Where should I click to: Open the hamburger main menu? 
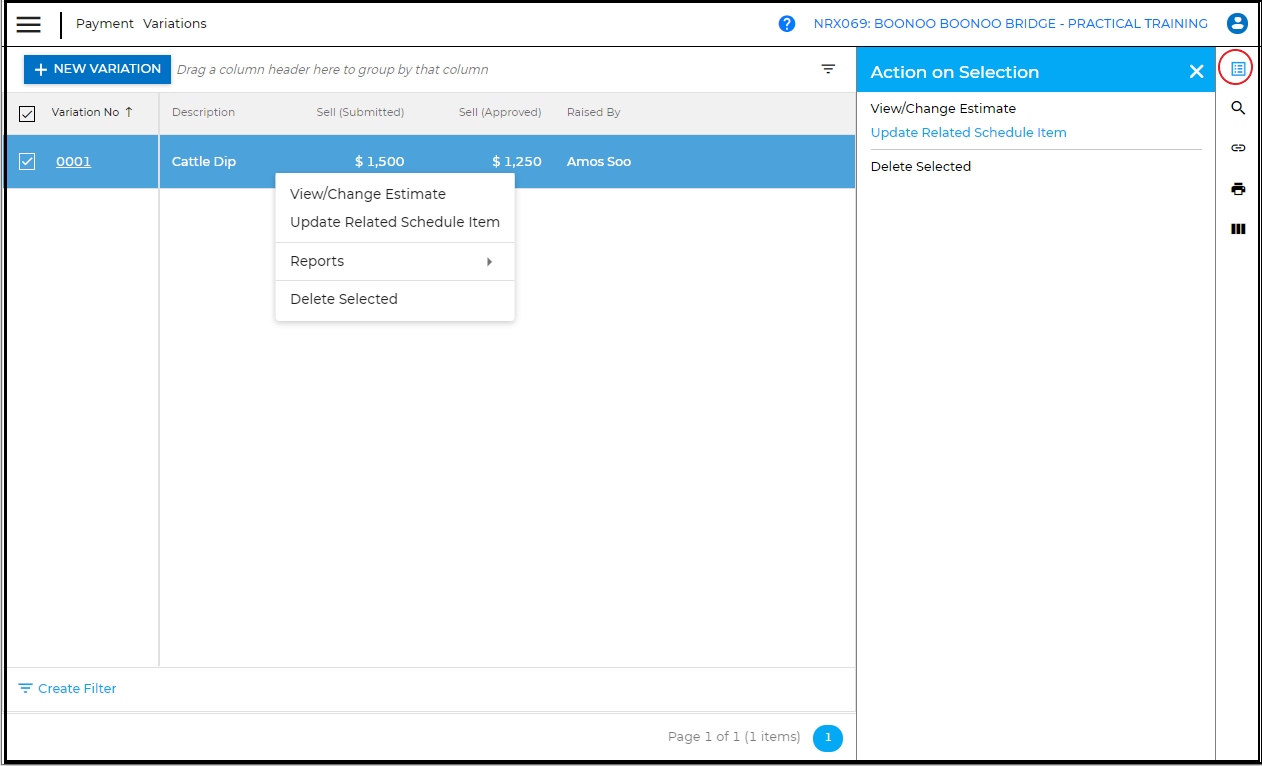coord(29,24)
